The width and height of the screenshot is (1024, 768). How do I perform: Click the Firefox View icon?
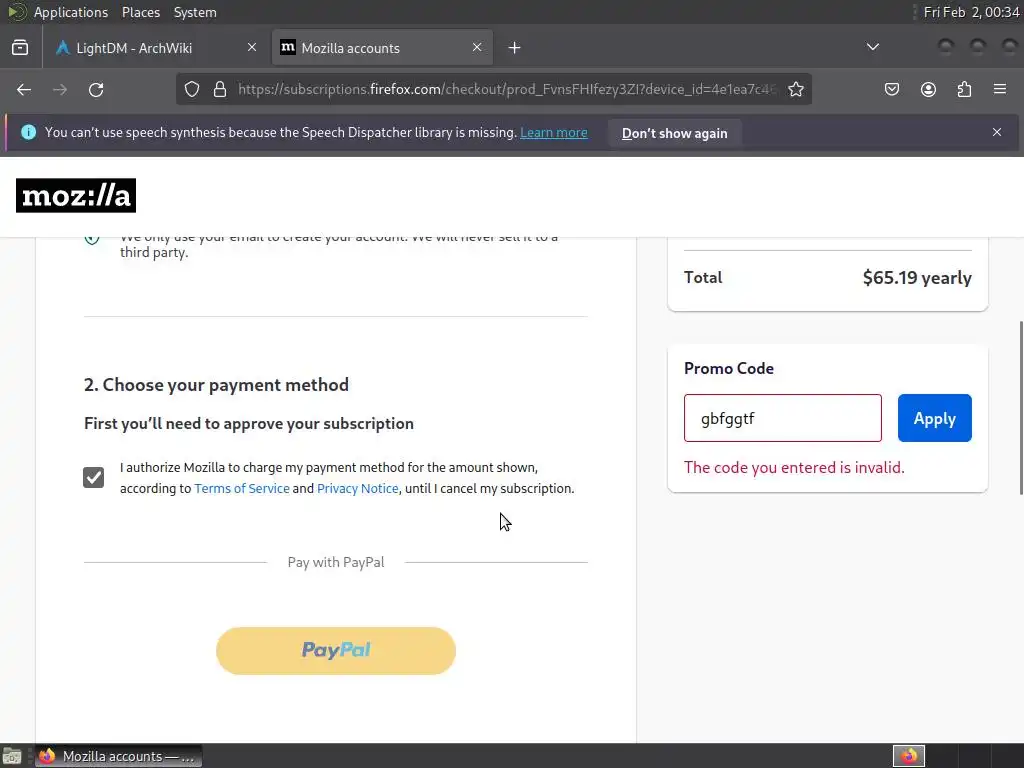20,47
